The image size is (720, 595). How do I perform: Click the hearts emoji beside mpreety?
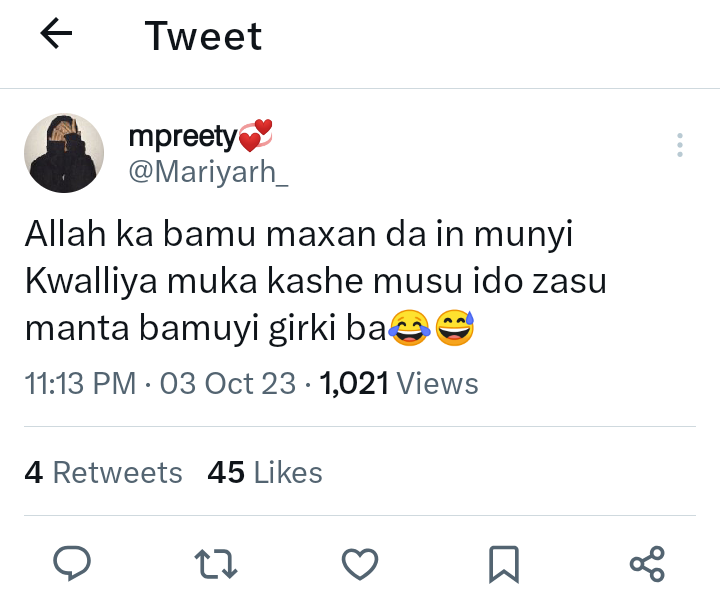click(x=256, y=135)
